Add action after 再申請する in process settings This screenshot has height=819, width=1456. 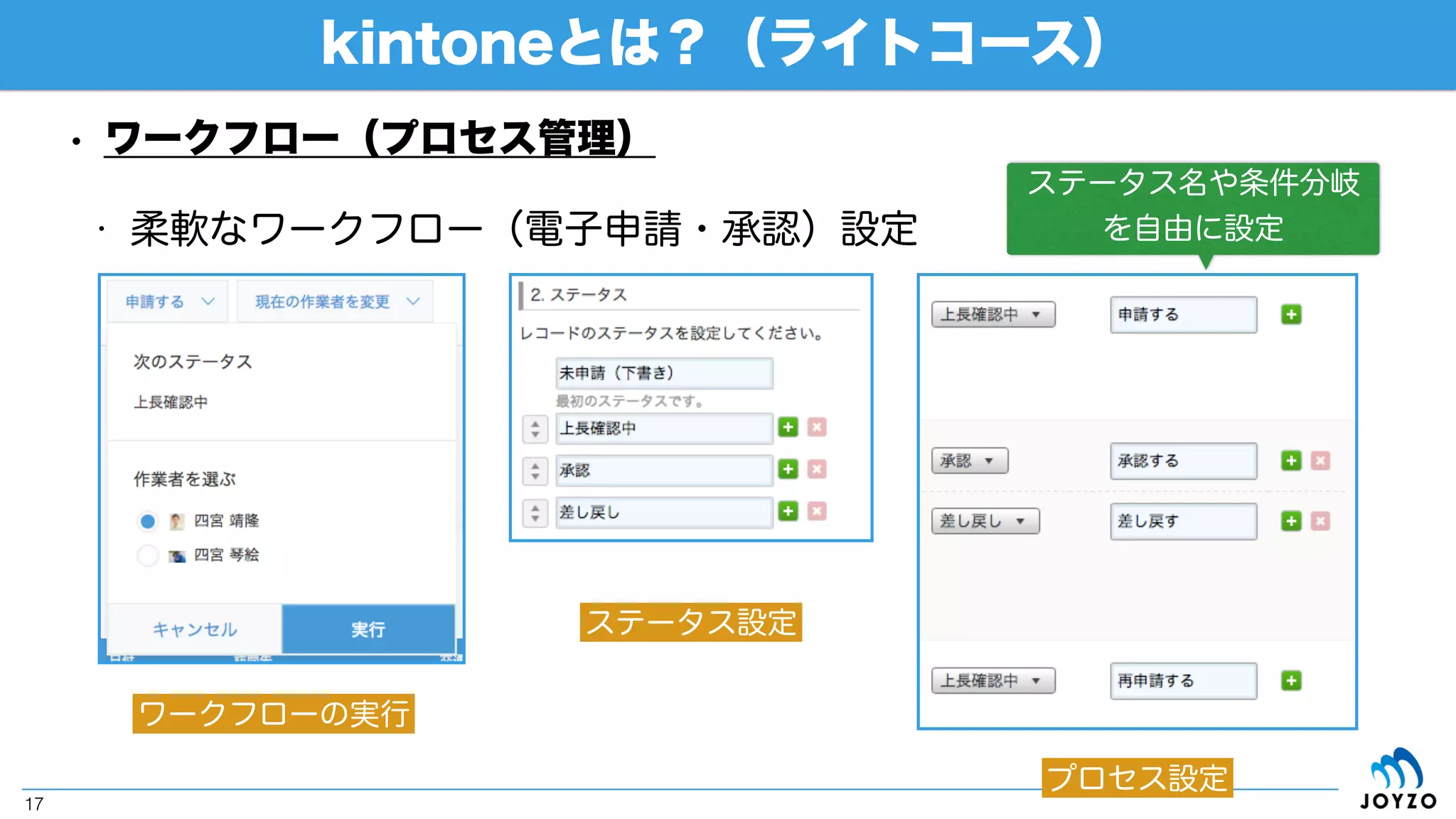pos(1291,680)
